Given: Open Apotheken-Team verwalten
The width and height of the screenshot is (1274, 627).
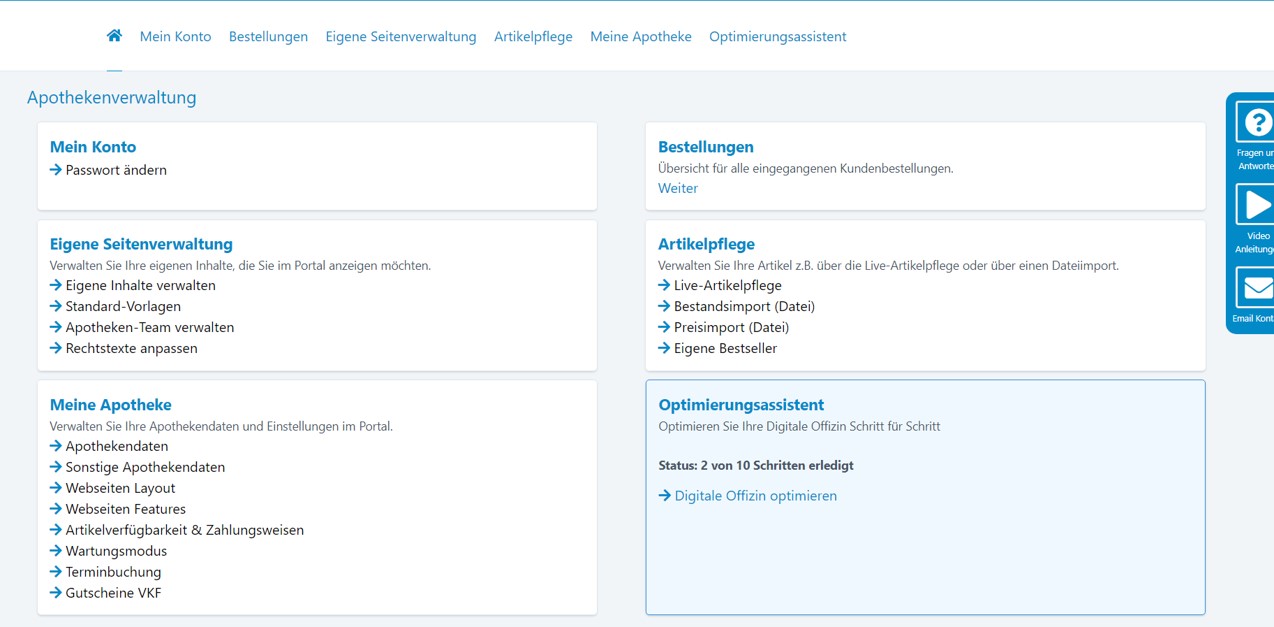Looking at the screenshot, I should coord(150,327).
